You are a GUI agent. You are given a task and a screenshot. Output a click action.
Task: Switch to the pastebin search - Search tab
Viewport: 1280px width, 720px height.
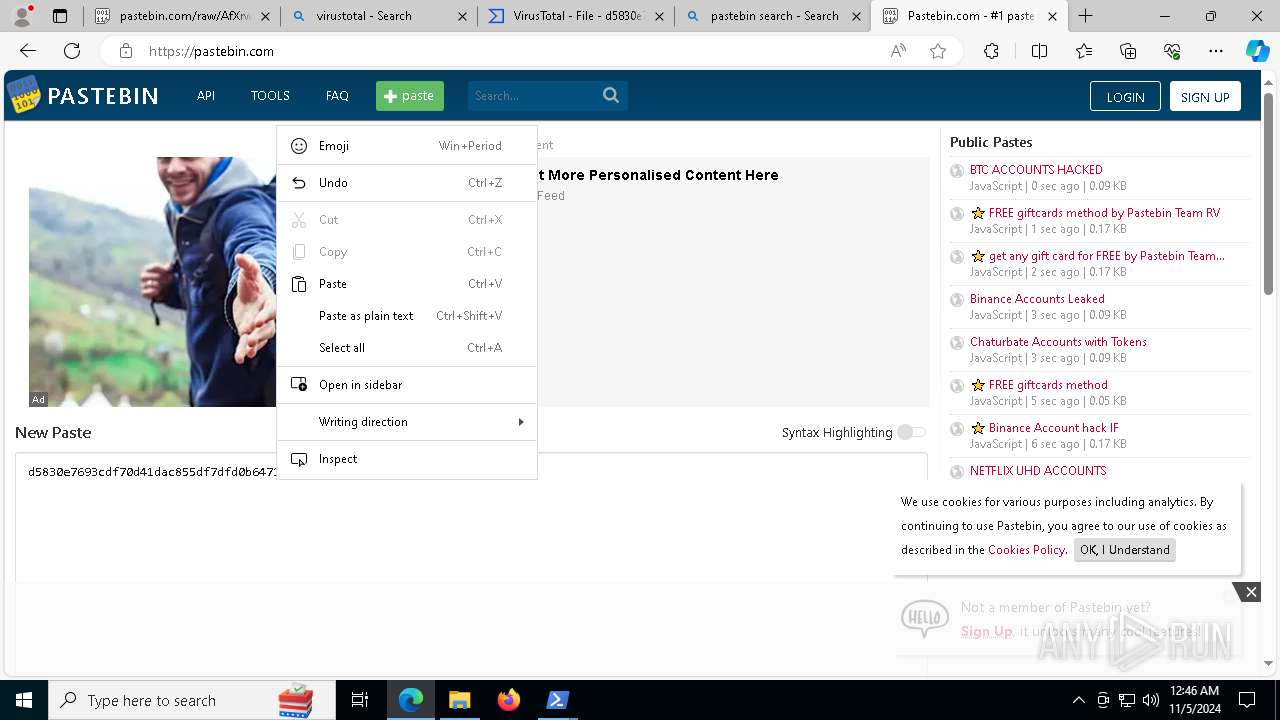pos(772,16)
